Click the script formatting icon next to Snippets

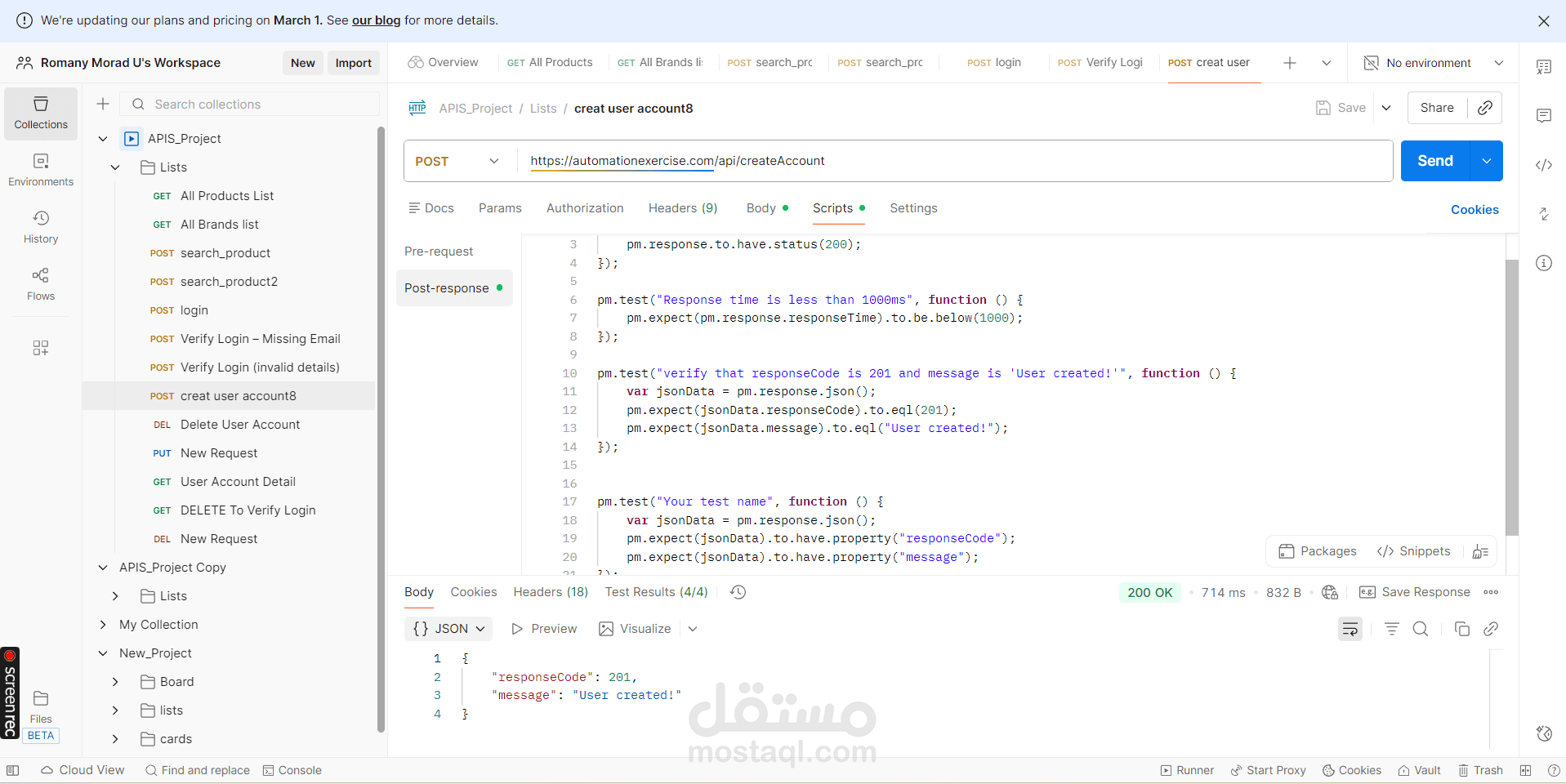point(1480,551)
